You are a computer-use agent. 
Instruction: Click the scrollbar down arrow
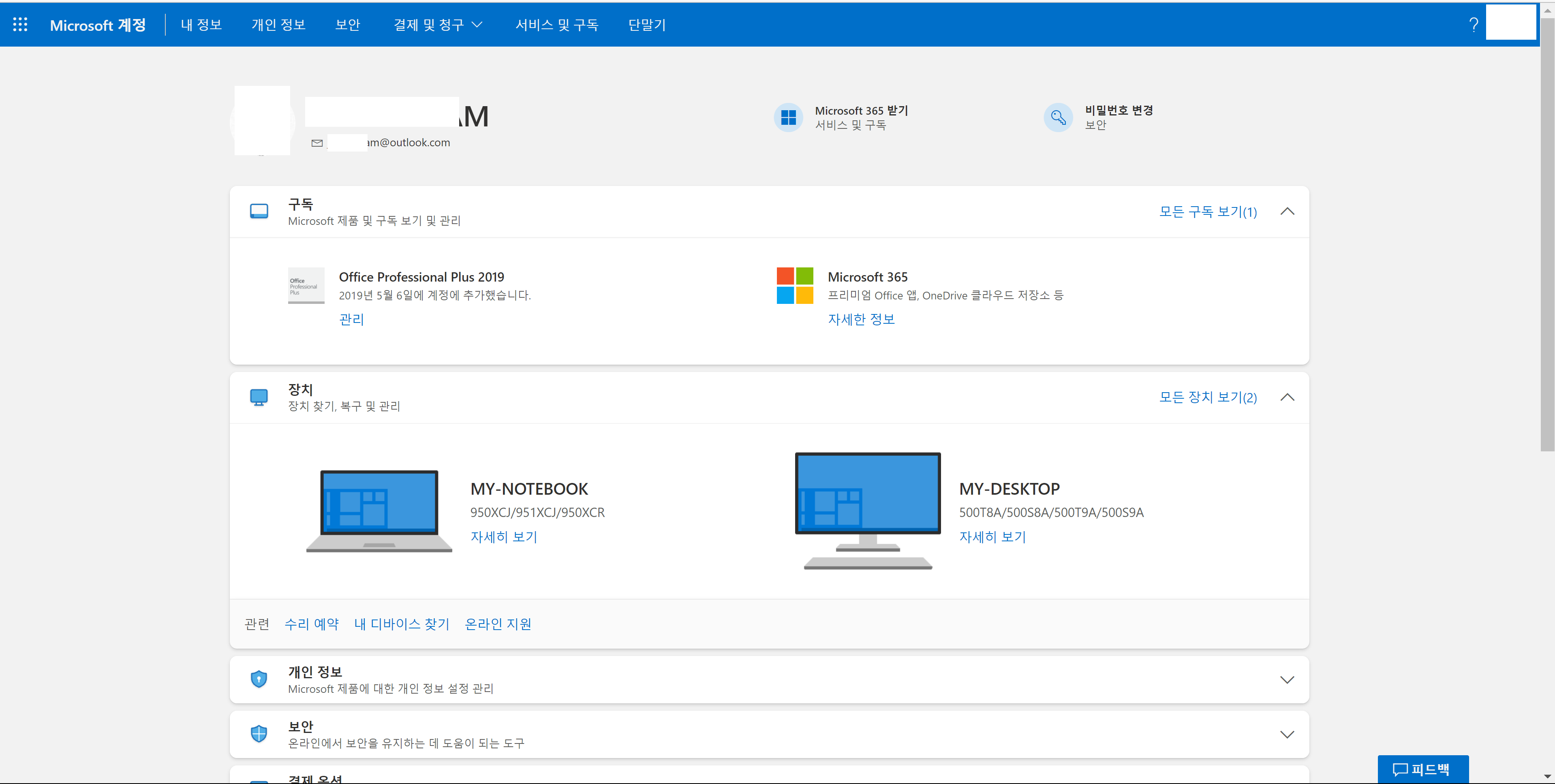(x=1547, y=776)
